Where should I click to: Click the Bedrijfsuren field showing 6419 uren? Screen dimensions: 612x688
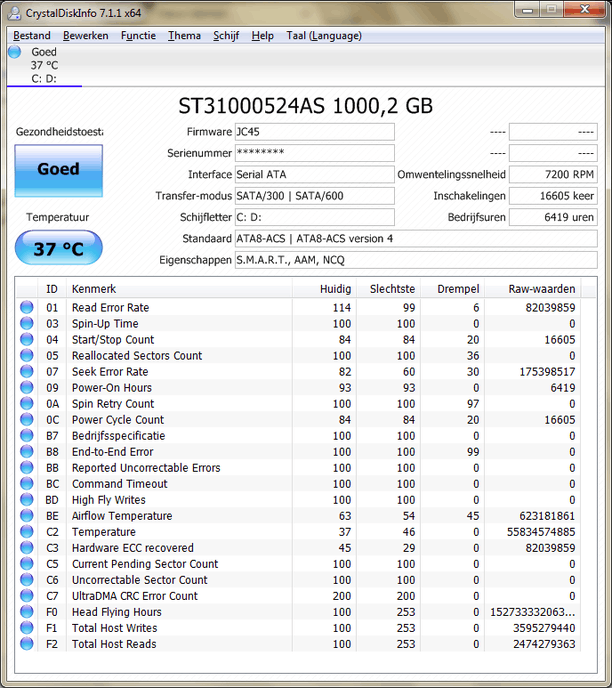(x=553, y=217)
